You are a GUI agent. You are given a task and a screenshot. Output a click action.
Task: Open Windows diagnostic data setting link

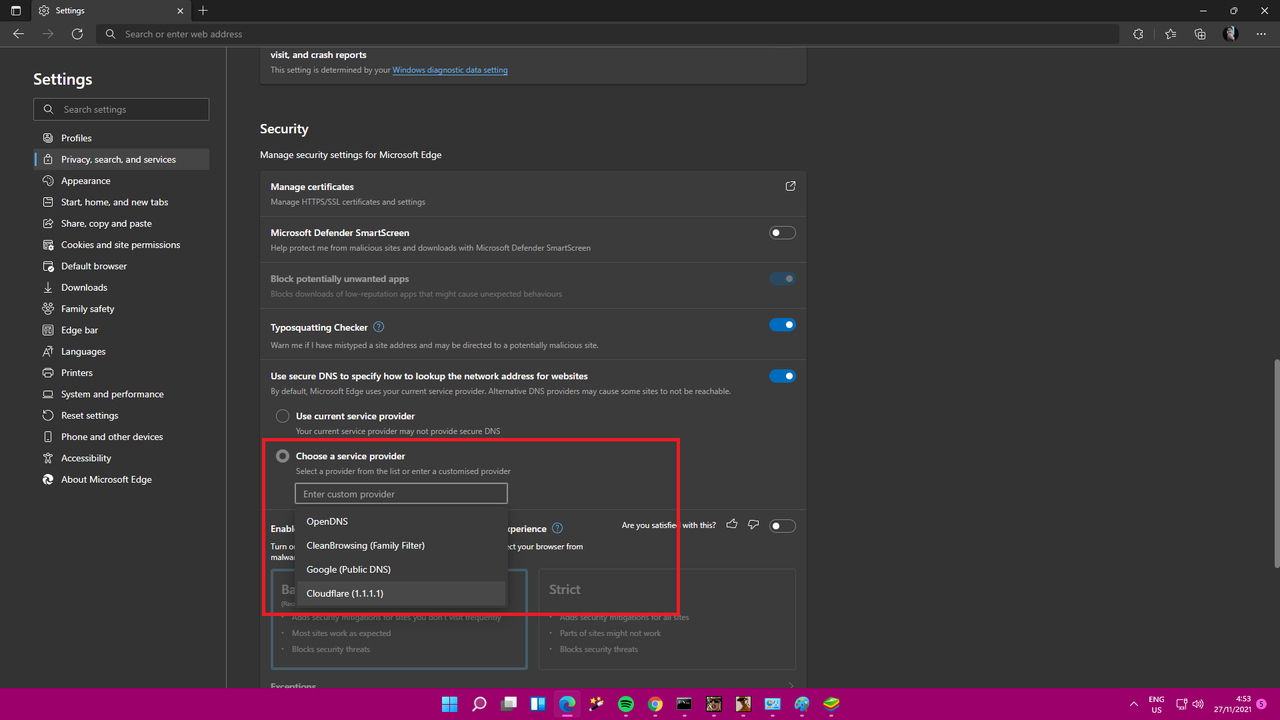(450, 70)
